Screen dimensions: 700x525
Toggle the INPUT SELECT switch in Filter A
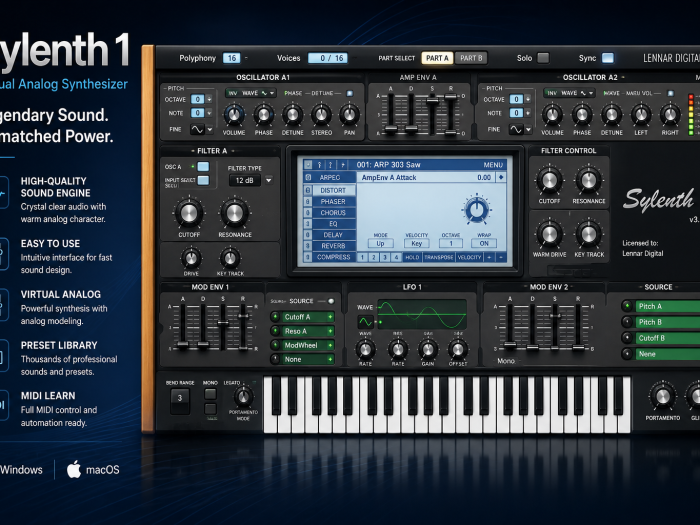click(203, 180)
